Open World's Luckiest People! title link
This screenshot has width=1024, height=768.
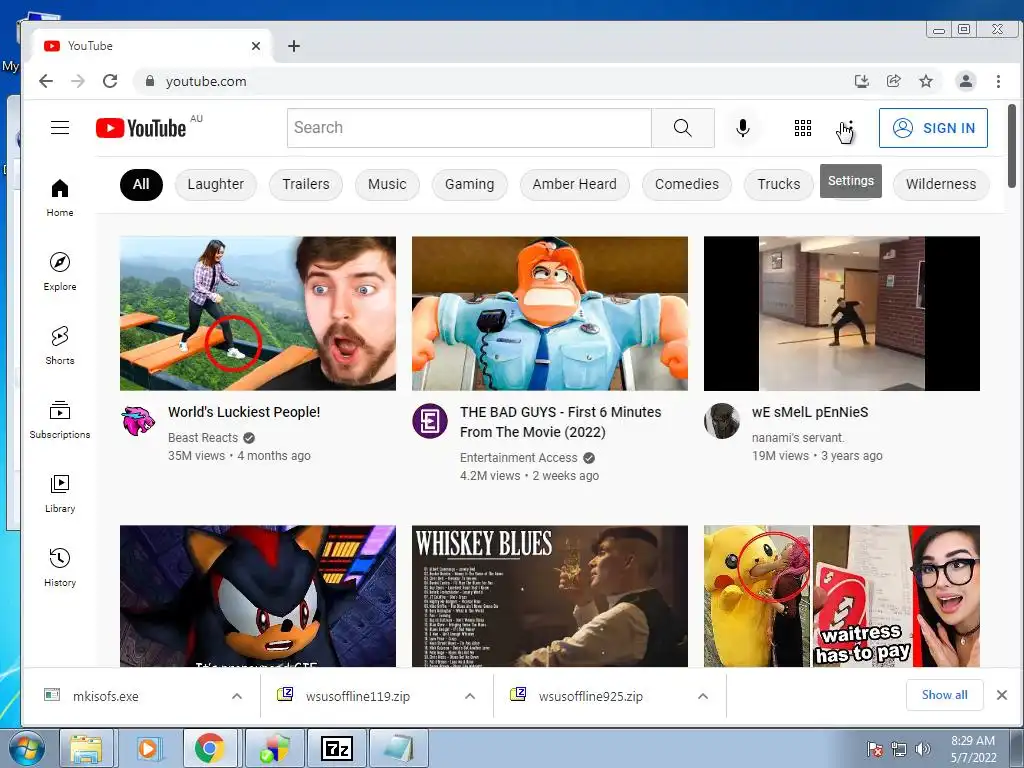[244, 412]
